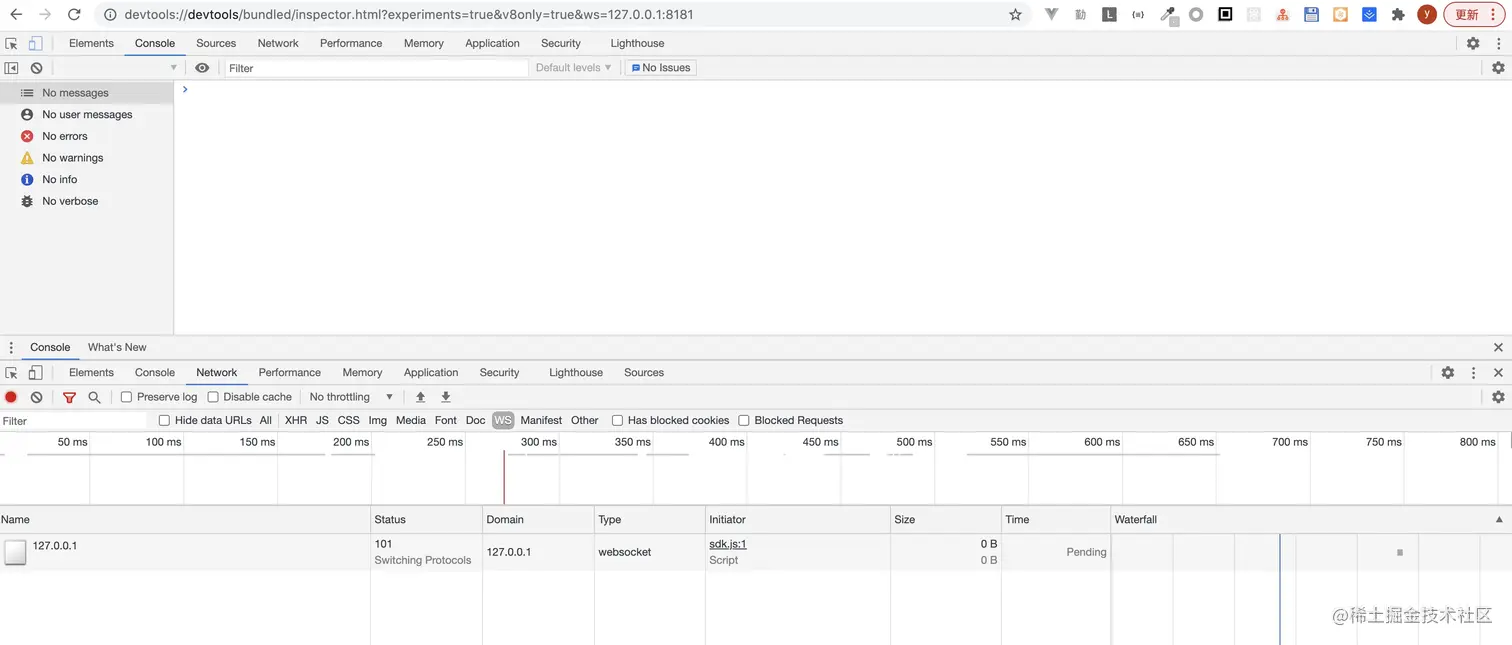Open lower DevTools three-dot menu
This screenshot has width=1512, height=645.
tap(1473, 372)
